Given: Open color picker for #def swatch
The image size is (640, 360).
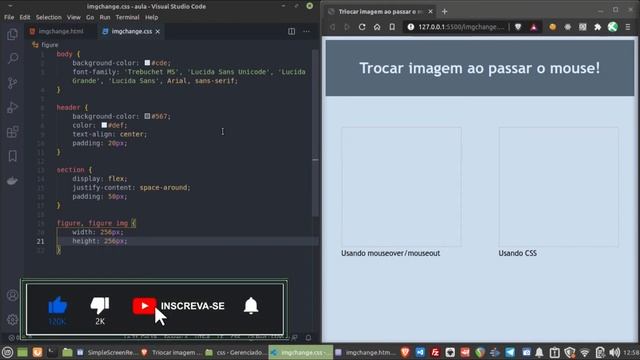Looking at the screenshot, I should click(x=104, y=125).
